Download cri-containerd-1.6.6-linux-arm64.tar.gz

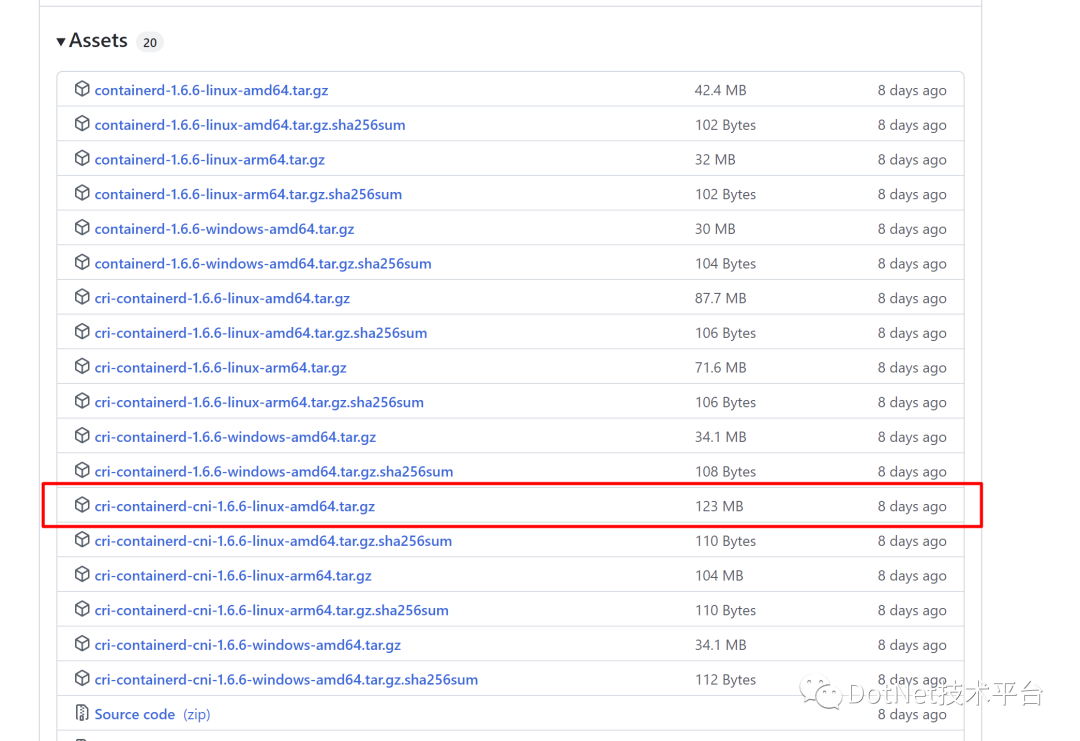pyautogui.click(x=220, y=368)
